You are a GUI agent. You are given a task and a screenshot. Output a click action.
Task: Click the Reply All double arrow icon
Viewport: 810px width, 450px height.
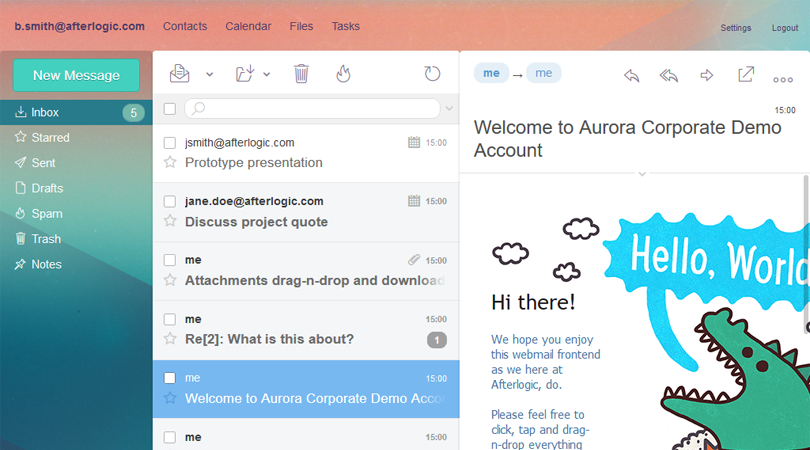(x=669, y=76)
